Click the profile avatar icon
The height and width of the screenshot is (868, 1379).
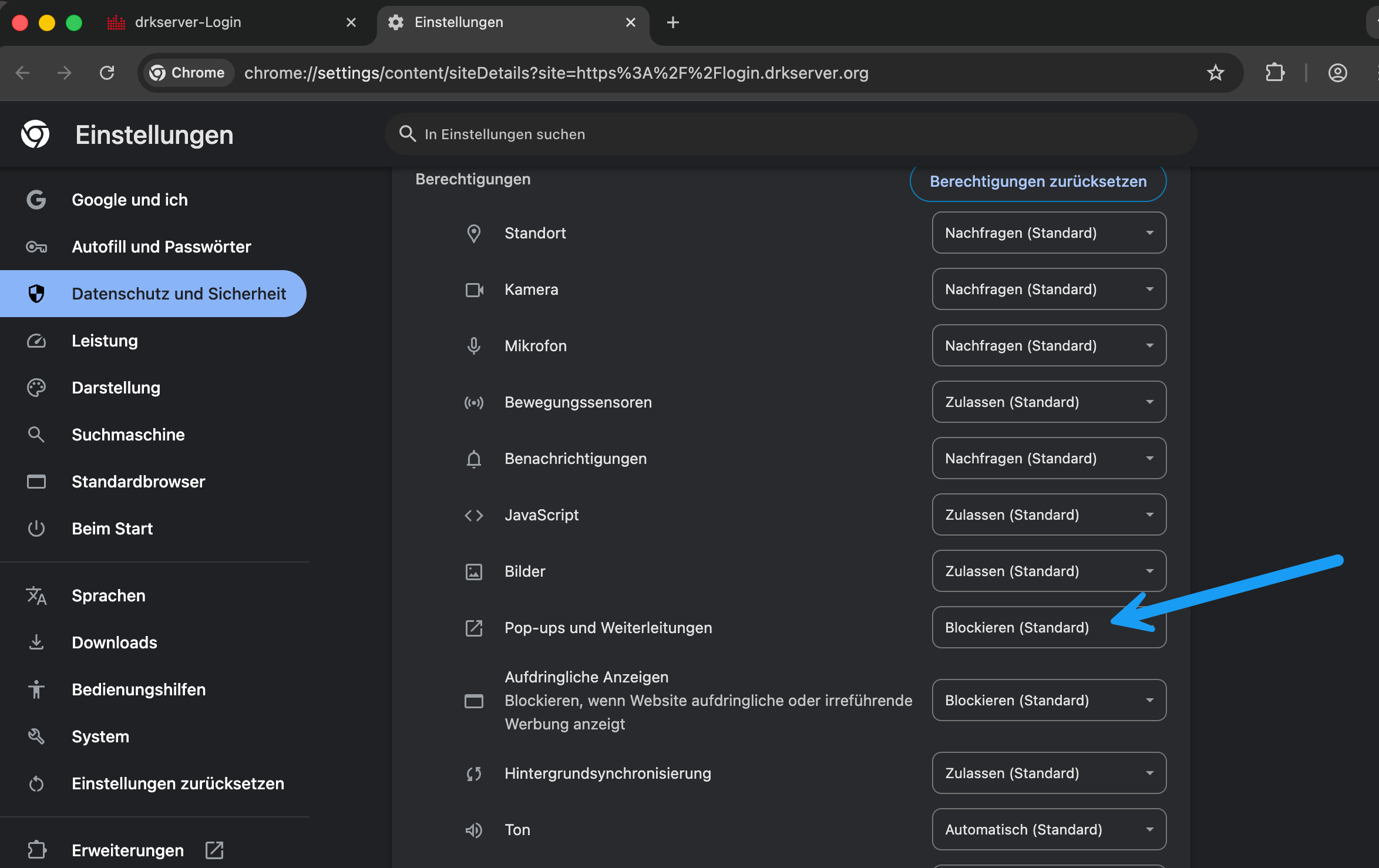(x=1337, y=73)
